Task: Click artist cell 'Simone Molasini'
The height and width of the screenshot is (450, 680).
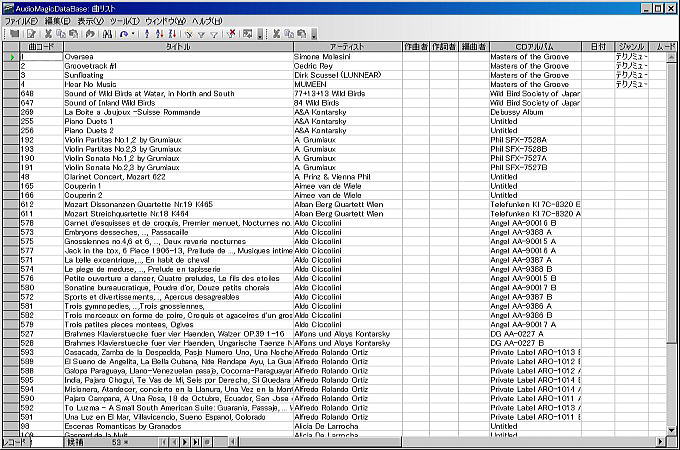Action: click(x=347, y=57)
